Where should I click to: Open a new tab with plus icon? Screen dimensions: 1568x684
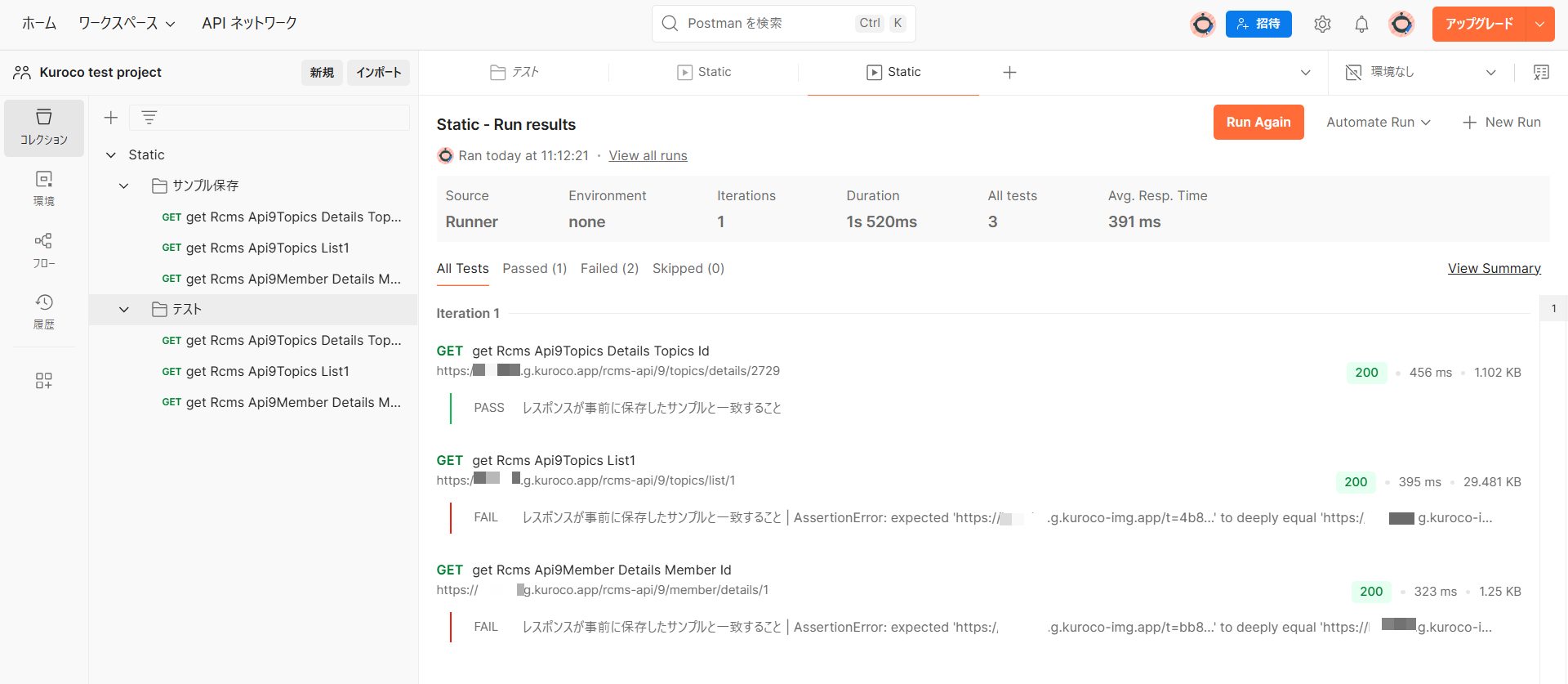(x=1009, y=73)
